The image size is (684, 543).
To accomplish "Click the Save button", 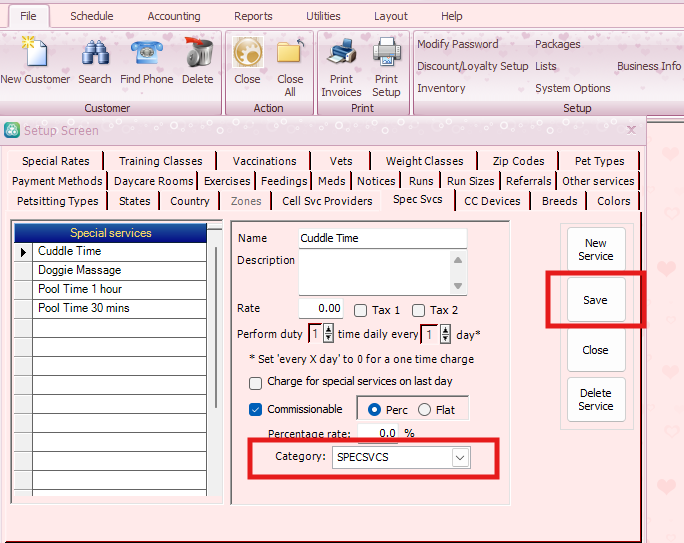I will point(595,300).
